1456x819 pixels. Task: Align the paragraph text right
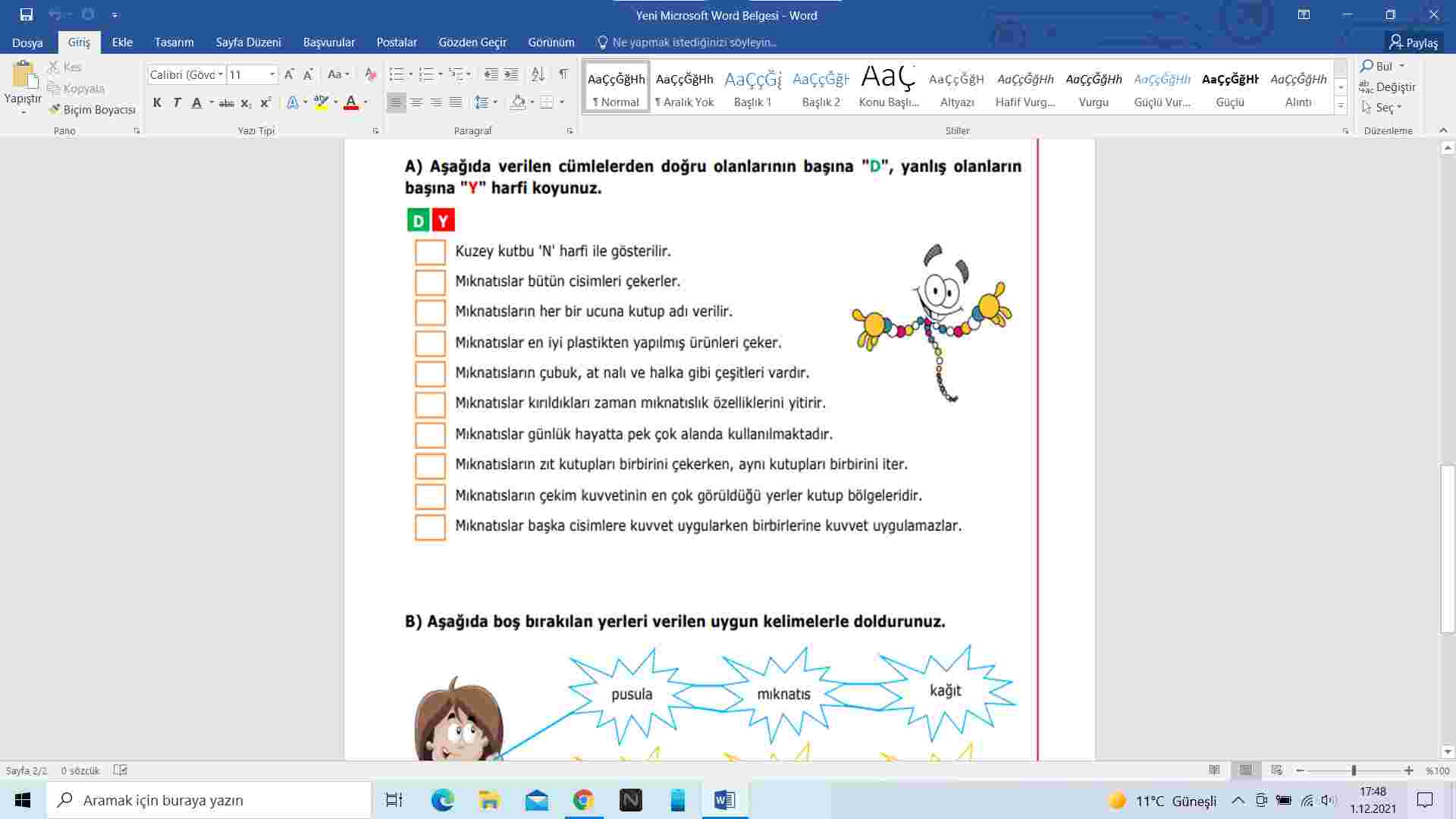point(435,102)
